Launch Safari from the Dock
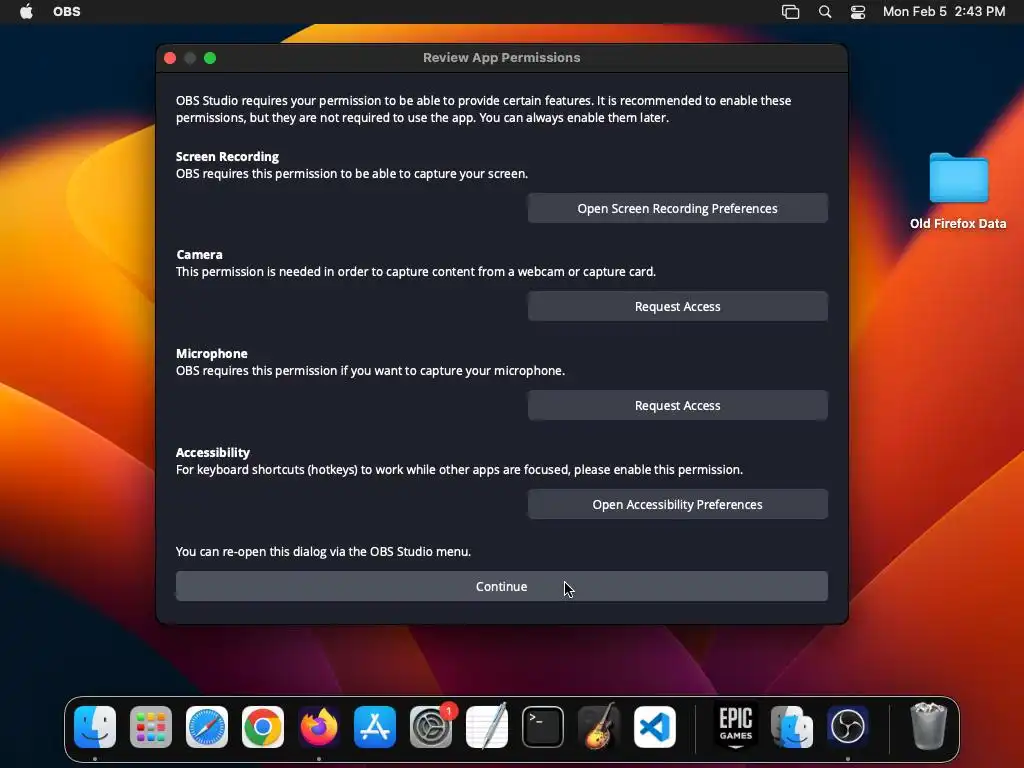The height and width of the screenshot is (768, 1024). click(207, 727)
